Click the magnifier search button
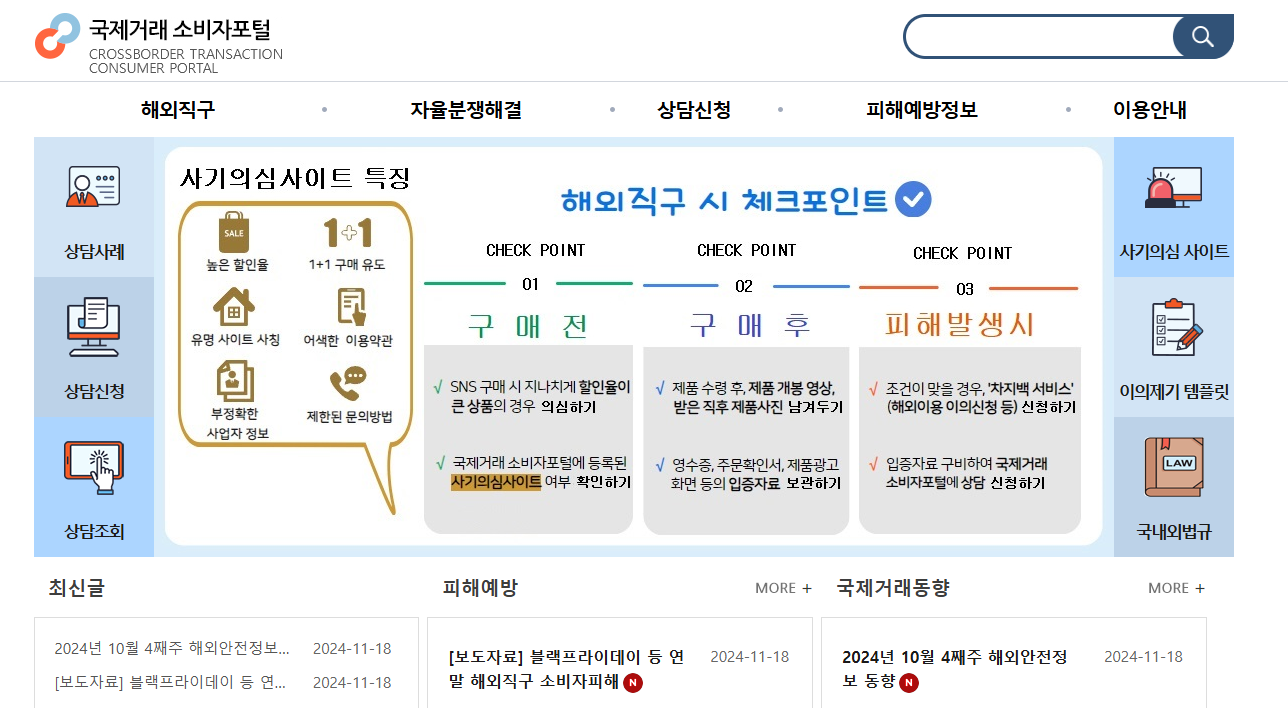 pyautogui.click(x=1203, y=37)
